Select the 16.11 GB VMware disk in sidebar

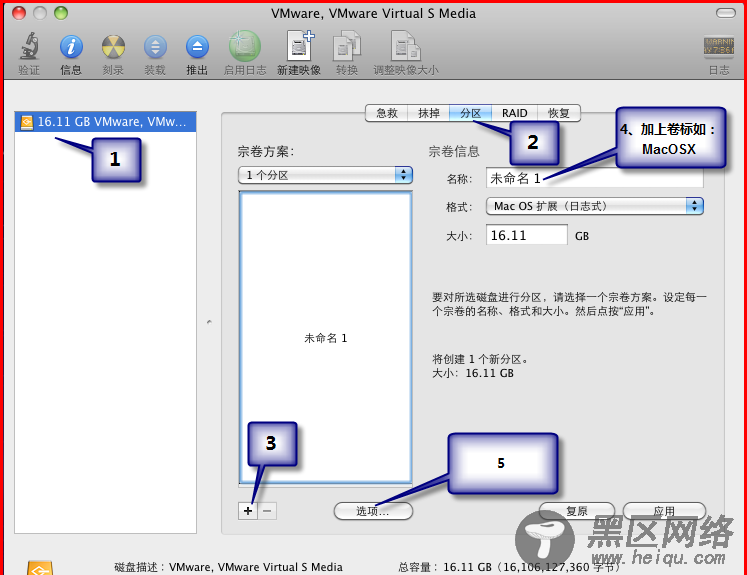[x=105, y=122]
